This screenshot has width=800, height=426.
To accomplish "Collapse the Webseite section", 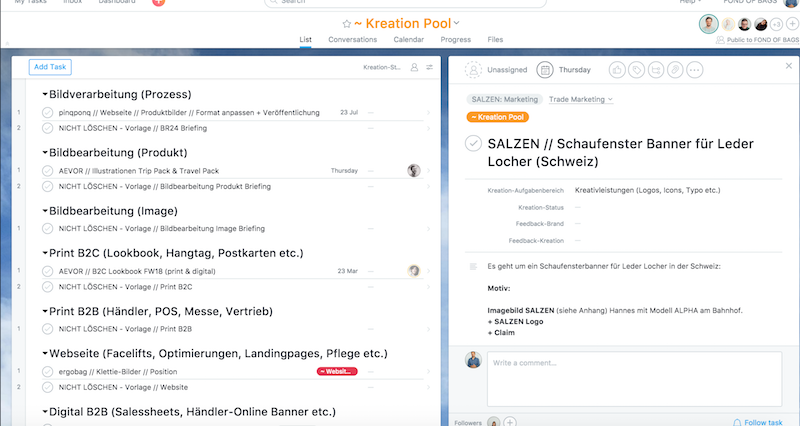I will point(45,354).
